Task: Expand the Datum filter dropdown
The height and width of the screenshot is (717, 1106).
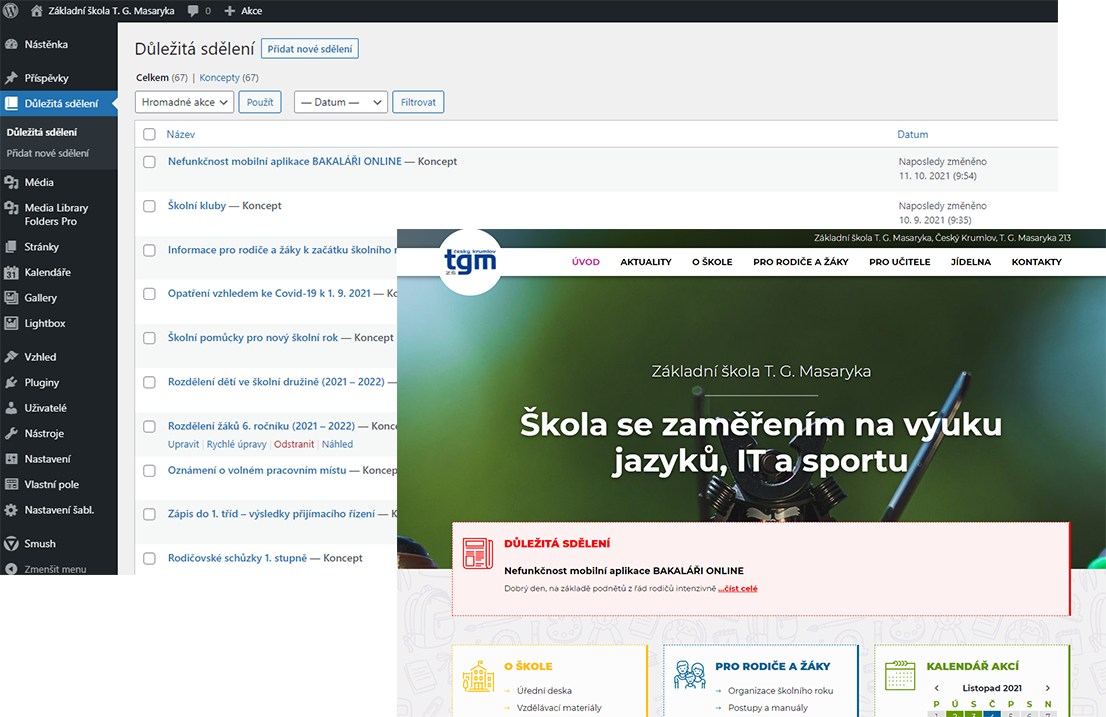Action: [340, 102]
